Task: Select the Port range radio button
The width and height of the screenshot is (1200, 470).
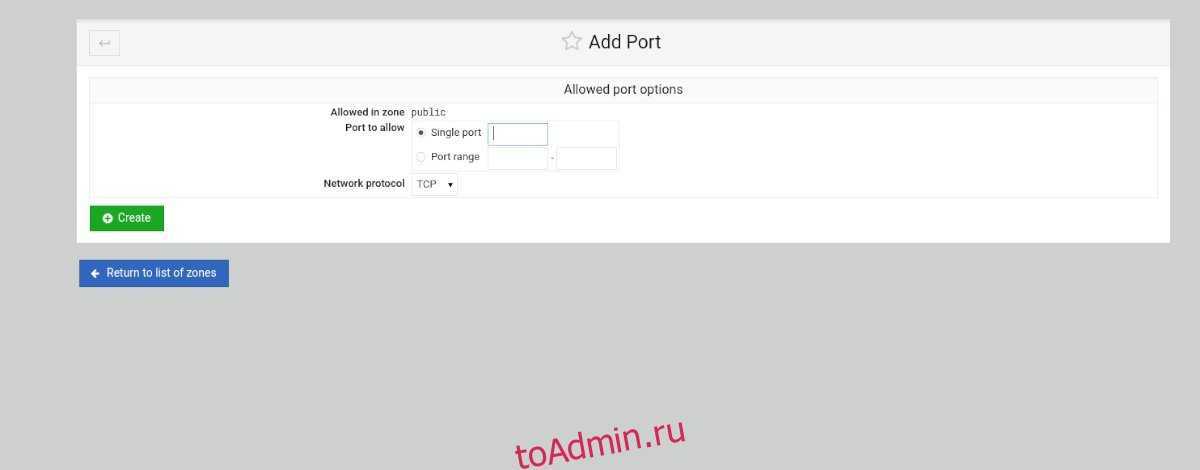Action: [x=421, y=157]
